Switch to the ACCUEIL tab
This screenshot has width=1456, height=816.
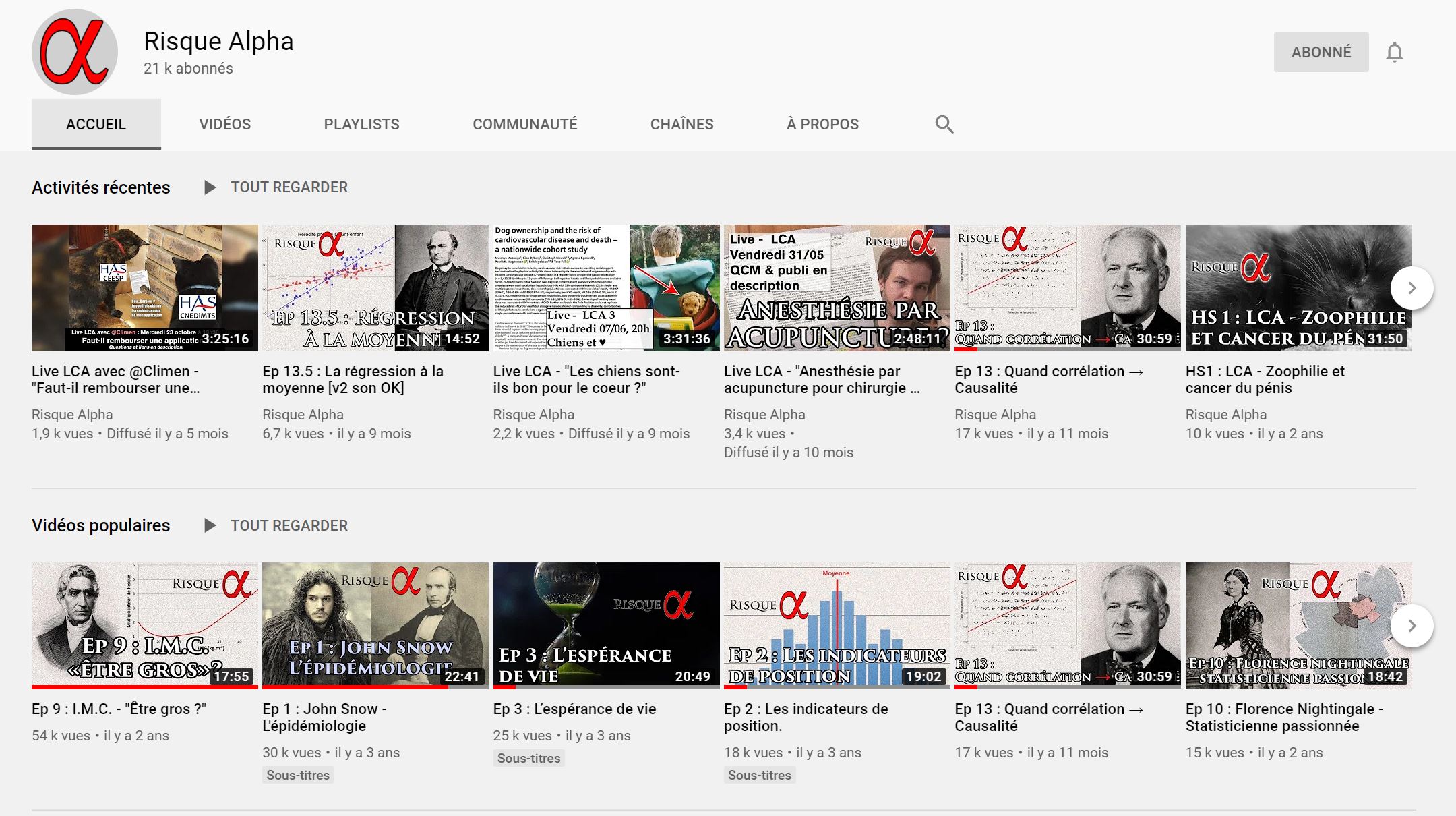point(96,124)
